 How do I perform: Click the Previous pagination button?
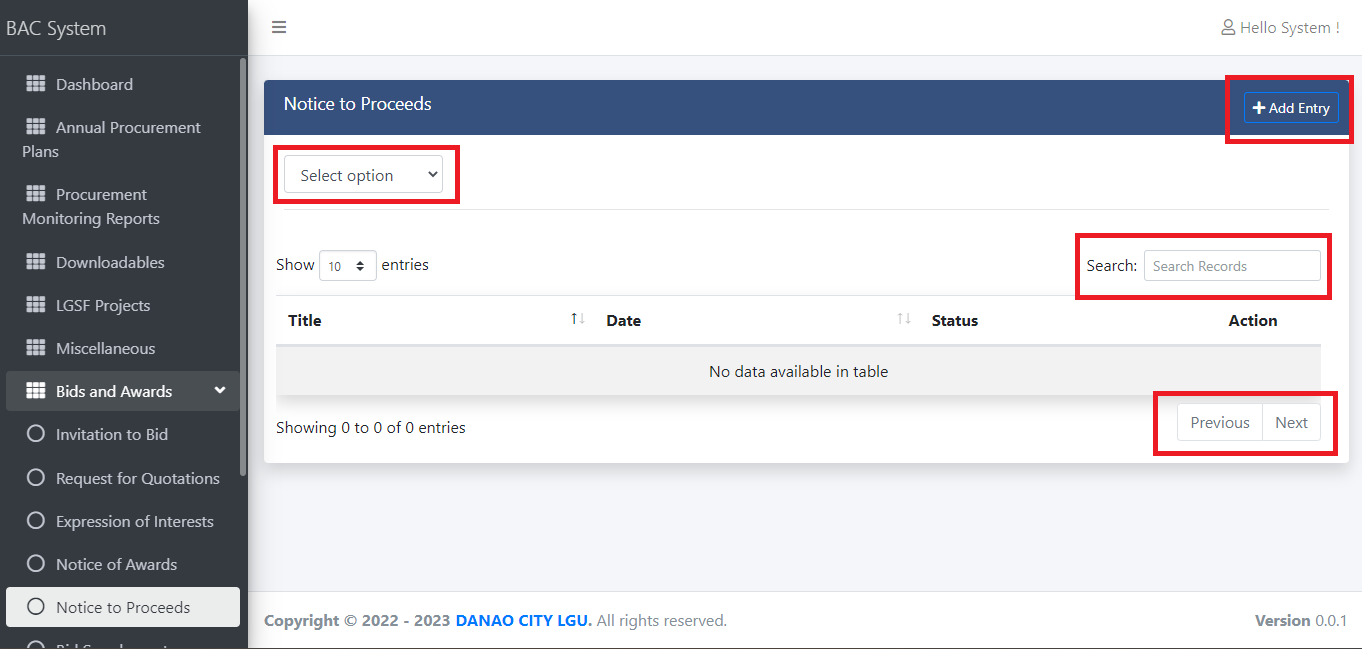tap(1220, 422)
